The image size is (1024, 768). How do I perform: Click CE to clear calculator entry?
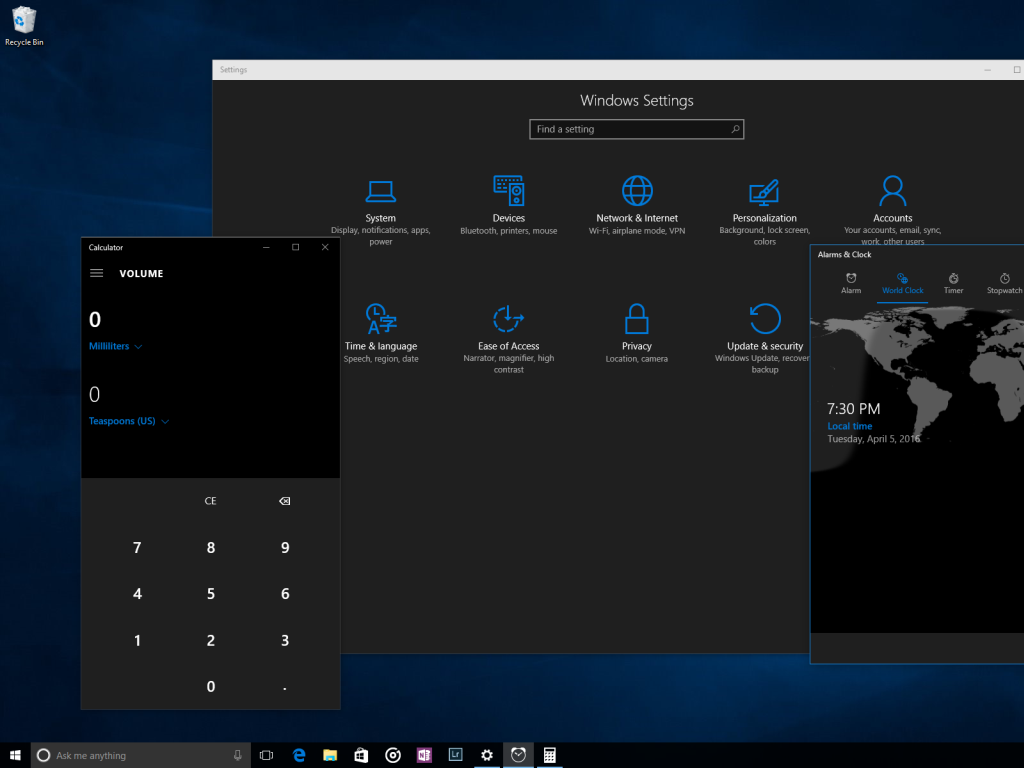click(210, 501)
